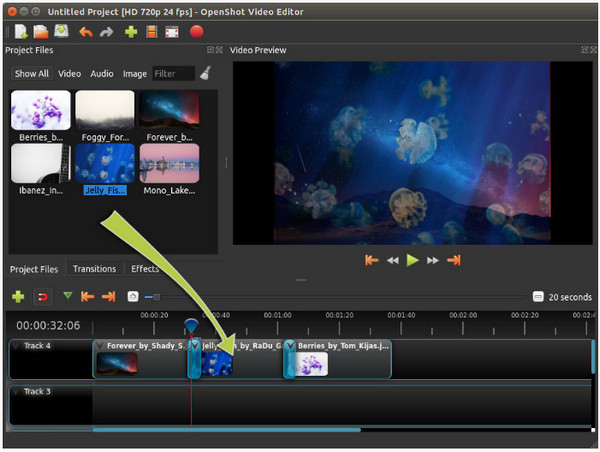Open the Berries_by_Tom_Kijas clip menu arrow

pyautogui.click(x=290, y=345)
